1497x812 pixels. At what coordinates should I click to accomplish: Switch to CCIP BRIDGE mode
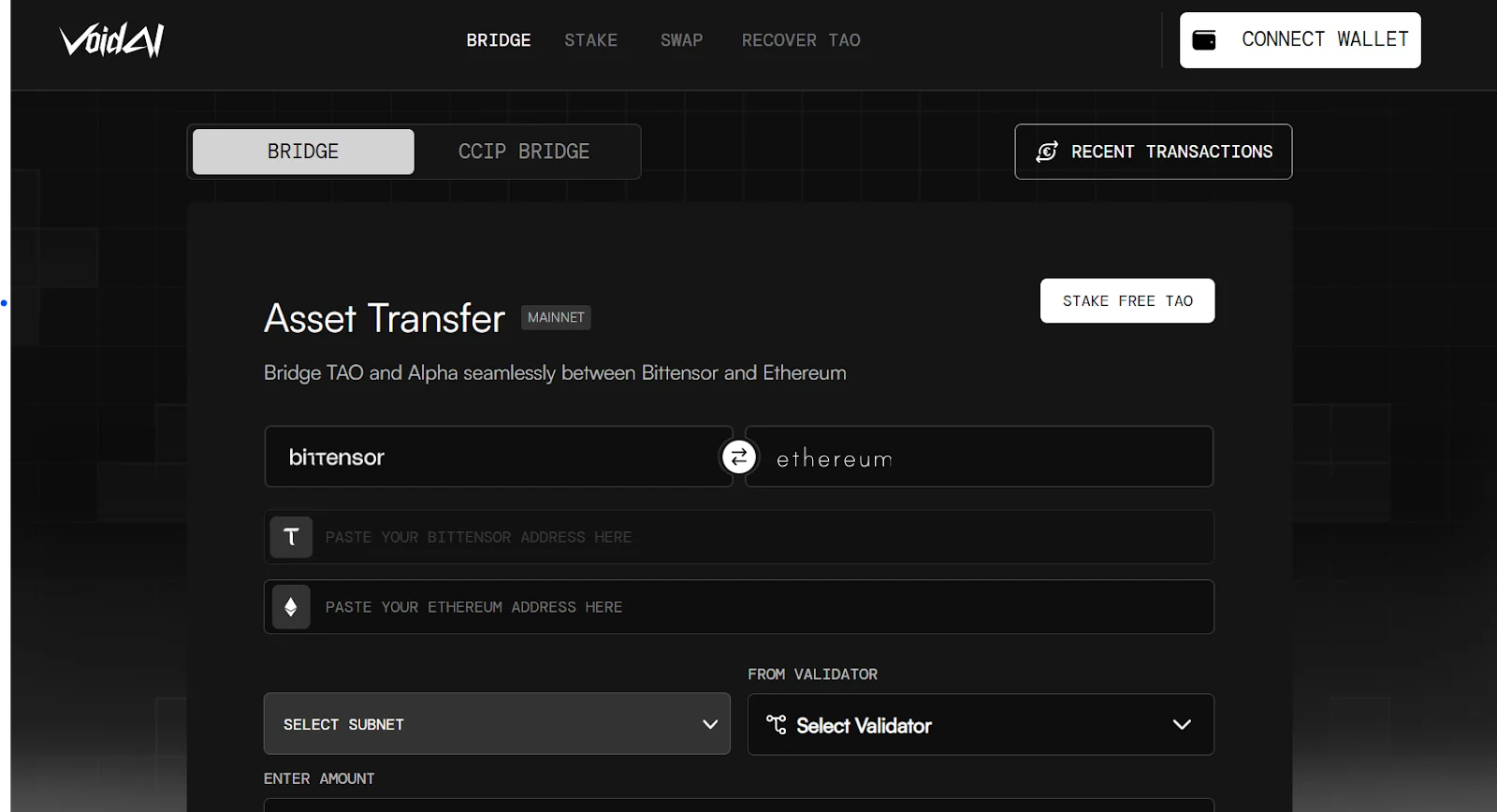[x=524, y=152]
